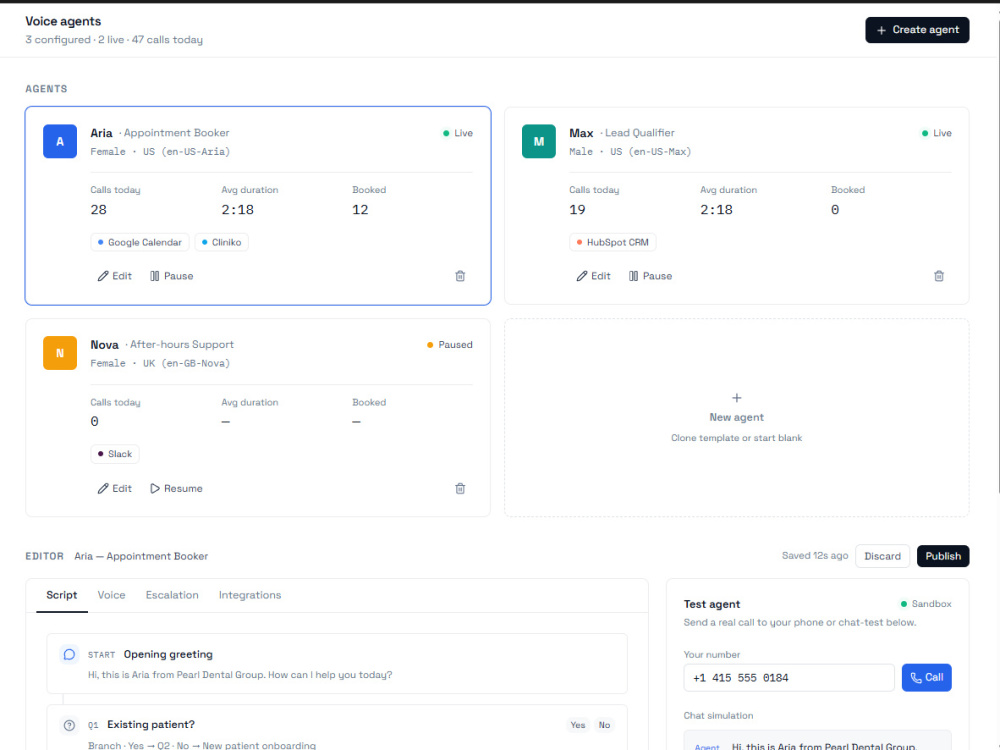This screenshot has width=1000, height=750.
Task: Click the Google Calendar integration chip
Action: (x=140, y=242)
